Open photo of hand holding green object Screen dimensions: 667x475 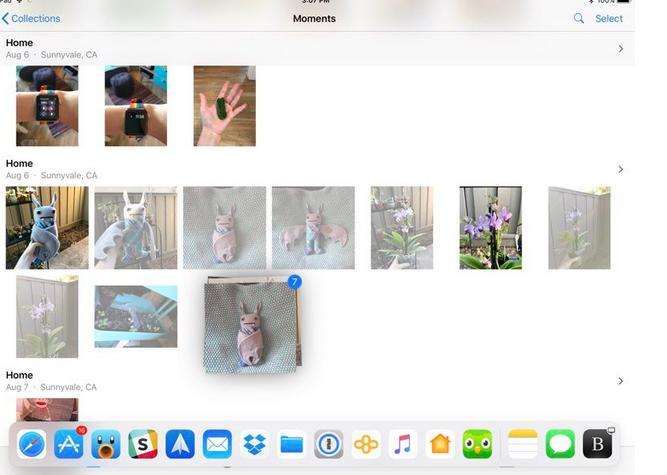[x=225, y=106]
